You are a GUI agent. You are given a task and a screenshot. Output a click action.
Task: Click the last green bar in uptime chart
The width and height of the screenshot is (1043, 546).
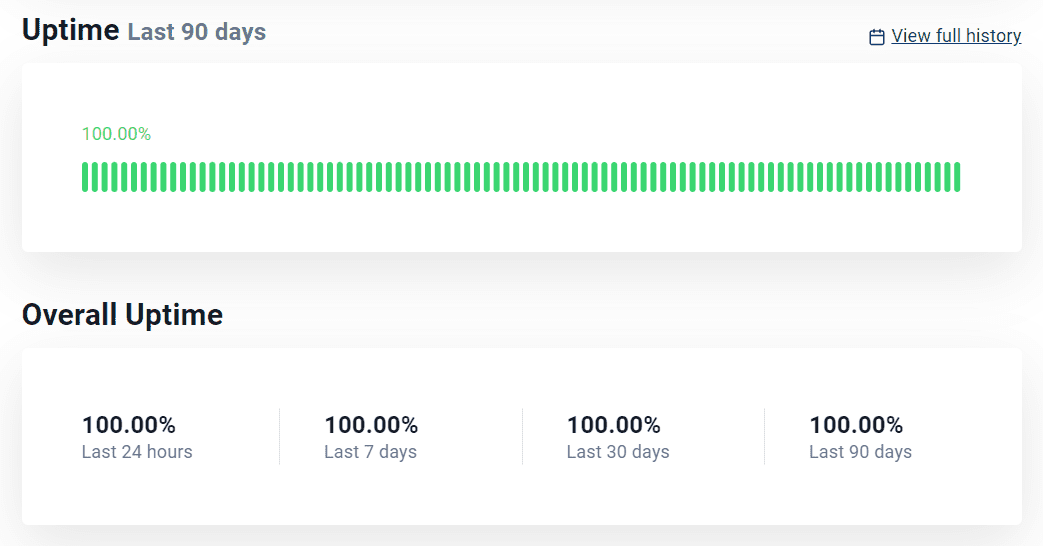(957, 177)
